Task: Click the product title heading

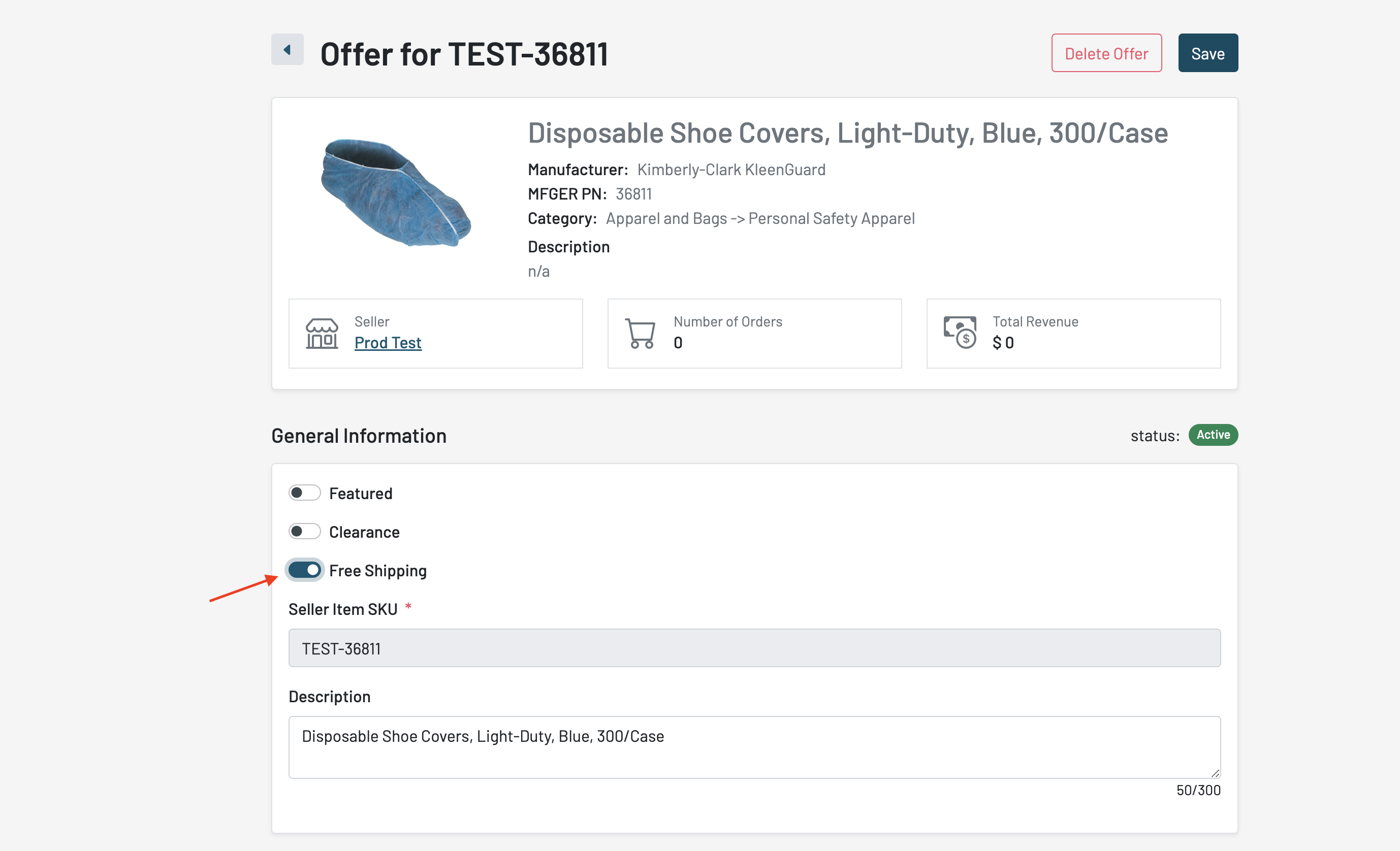Action: click(847, 134)
